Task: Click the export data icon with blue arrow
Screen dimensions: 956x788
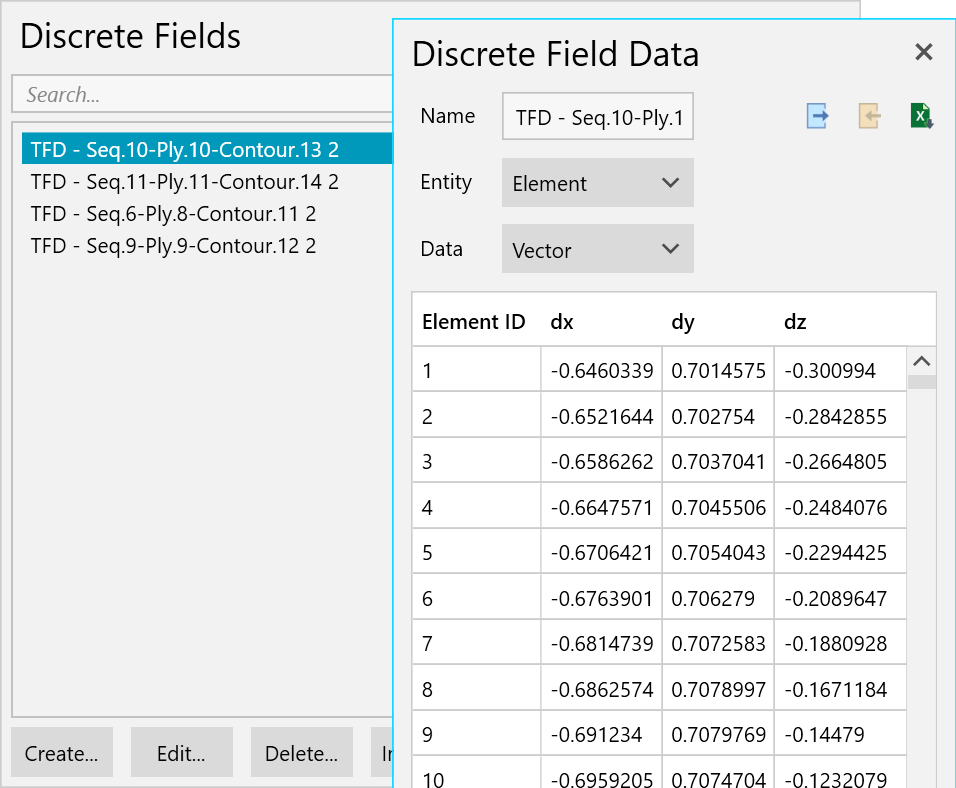Action: pos(817,116)
